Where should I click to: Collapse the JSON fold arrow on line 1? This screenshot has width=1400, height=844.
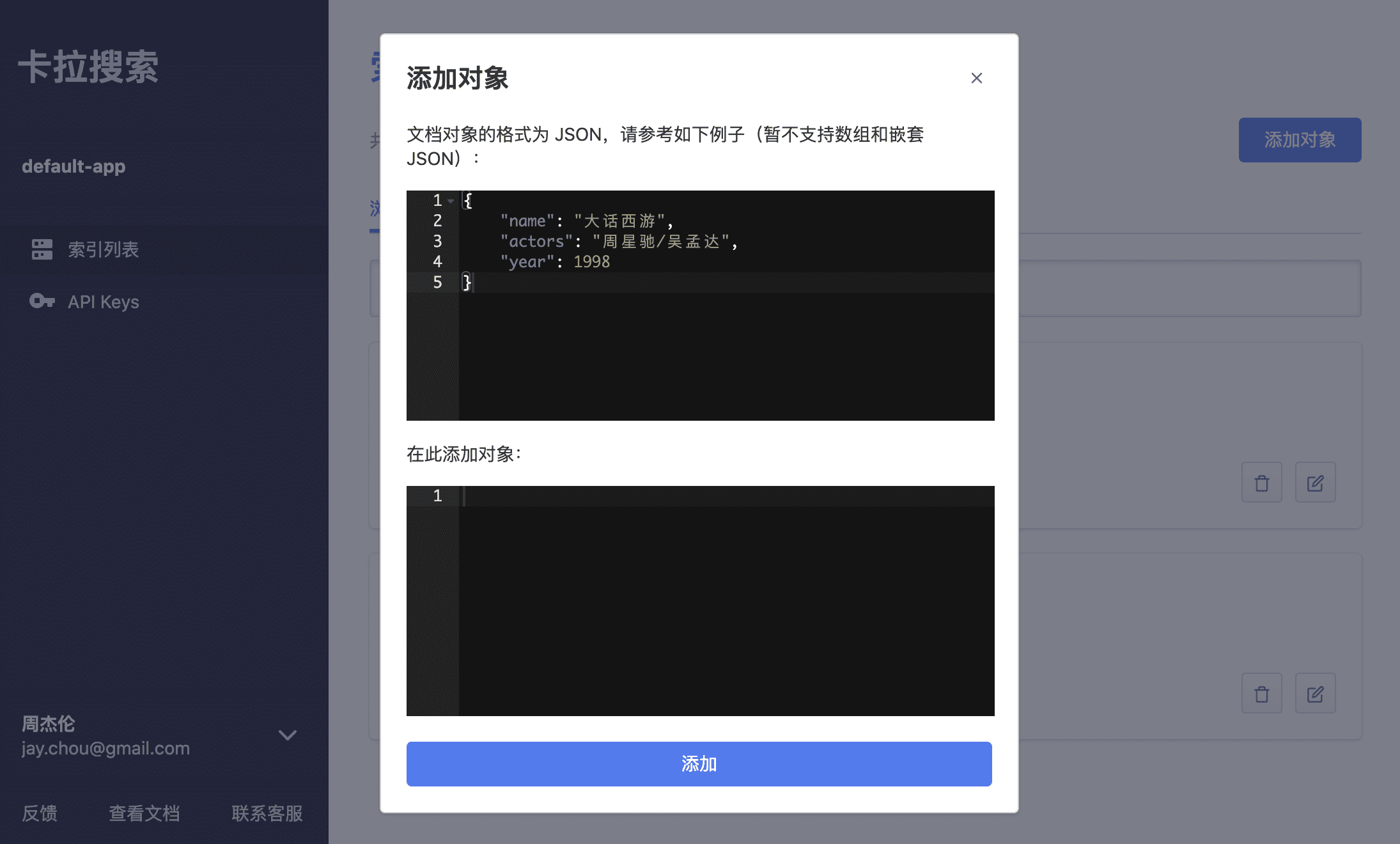[x=451, y=201]
